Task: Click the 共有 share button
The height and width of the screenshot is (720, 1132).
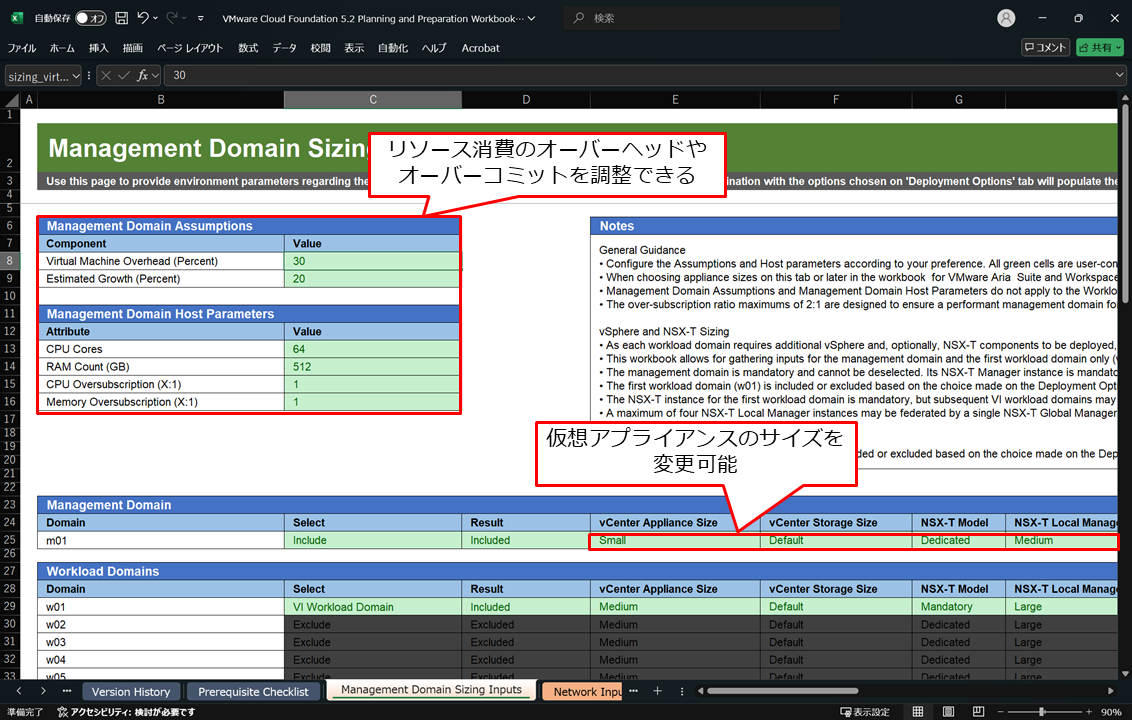Action: (1100, 48)
